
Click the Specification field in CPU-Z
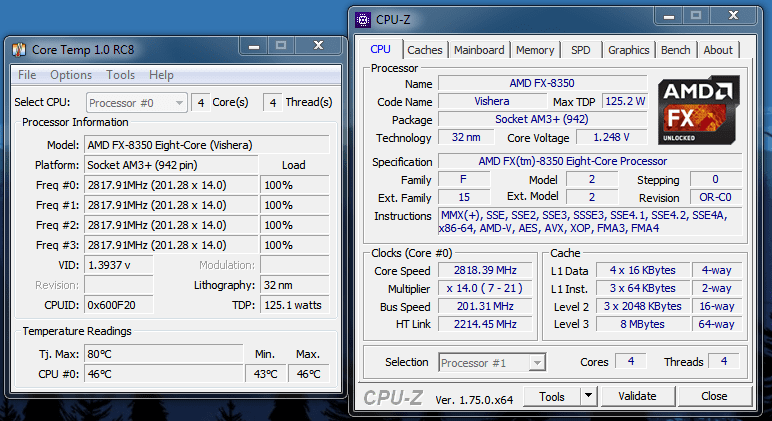tap(590, 161)
